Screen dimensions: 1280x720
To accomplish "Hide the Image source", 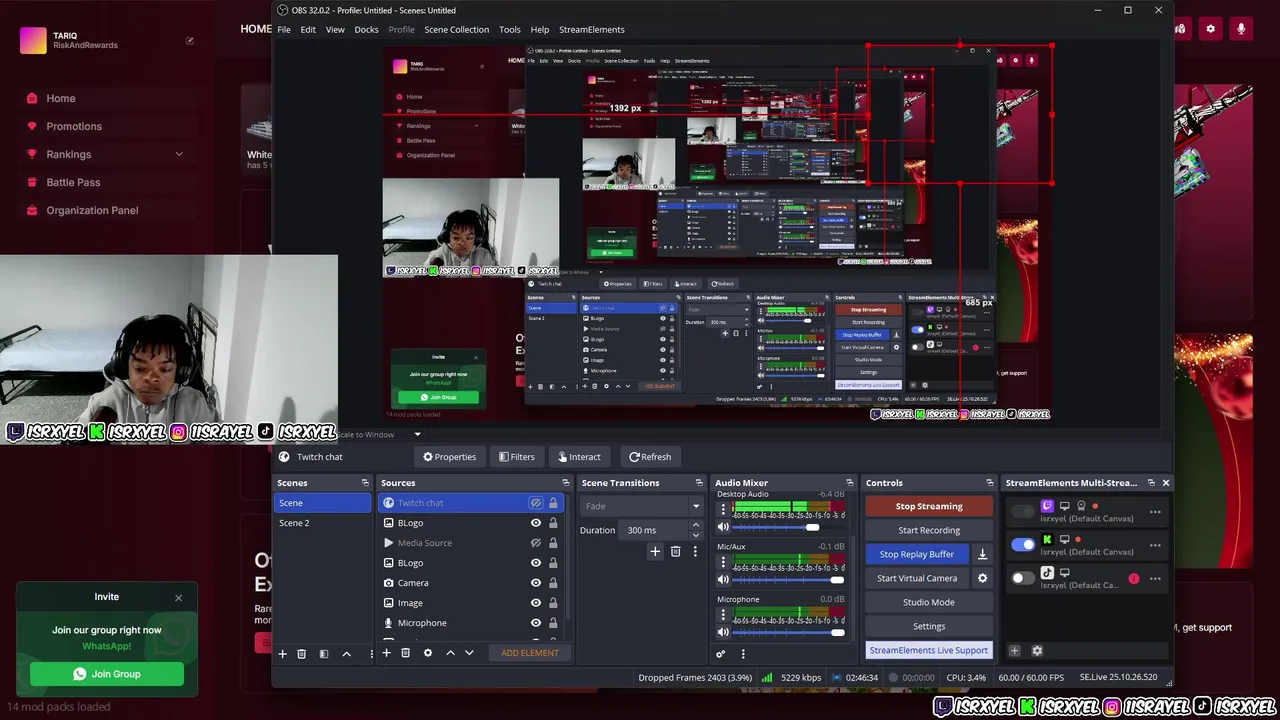I will coord(536,603).
